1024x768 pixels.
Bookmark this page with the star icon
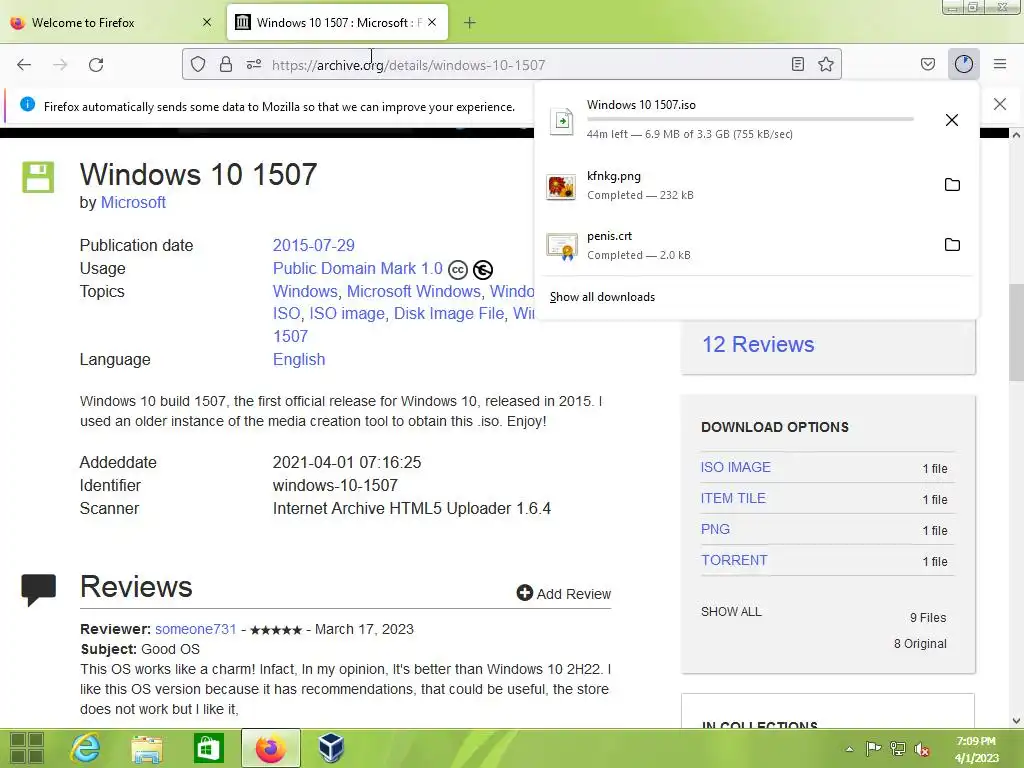825,64
